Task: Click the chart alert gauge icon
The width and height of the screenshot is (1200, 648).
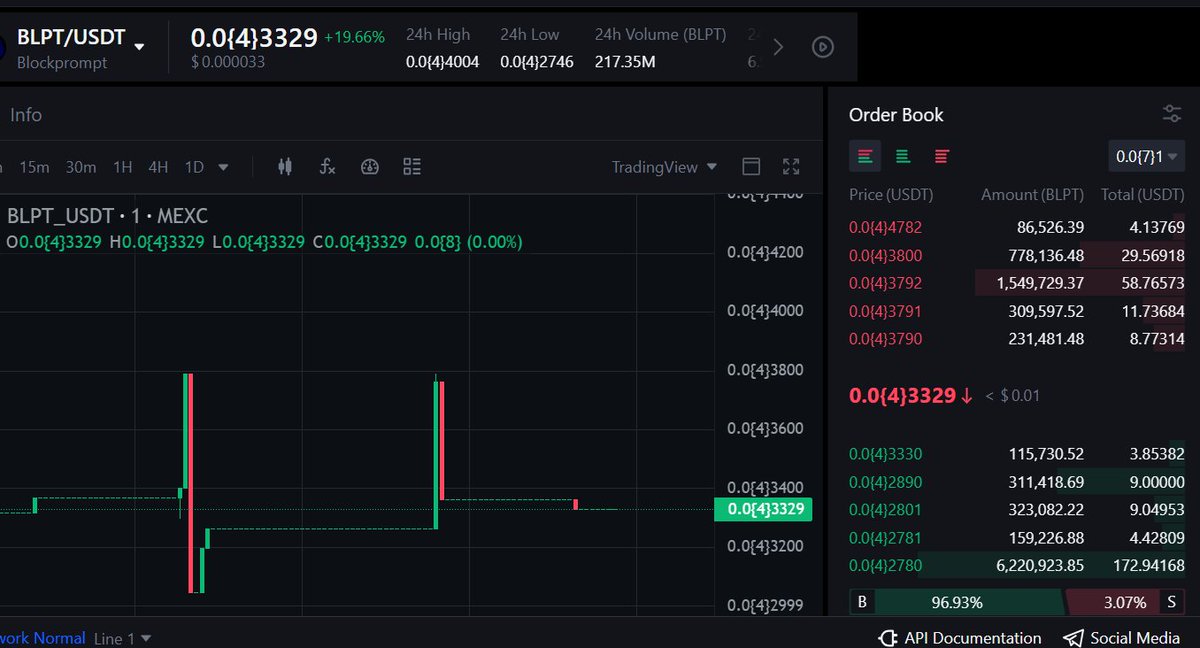Action: click(370, 167)
